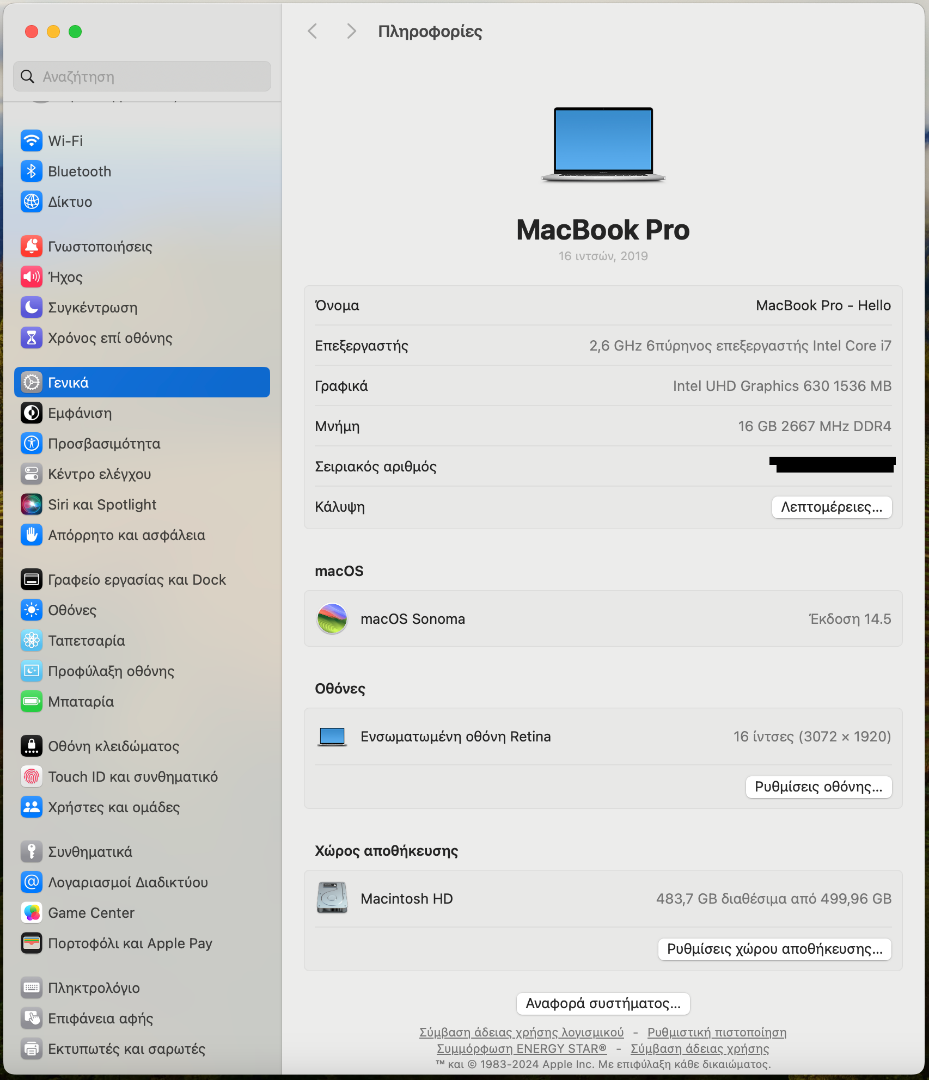Click the macOS Sonoma icon
929x1080 pixels.
pos(332,619)
